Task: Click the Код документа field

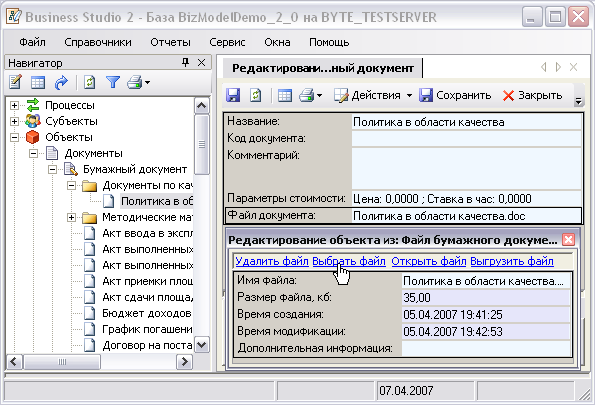Action: [x=466, y=139]
